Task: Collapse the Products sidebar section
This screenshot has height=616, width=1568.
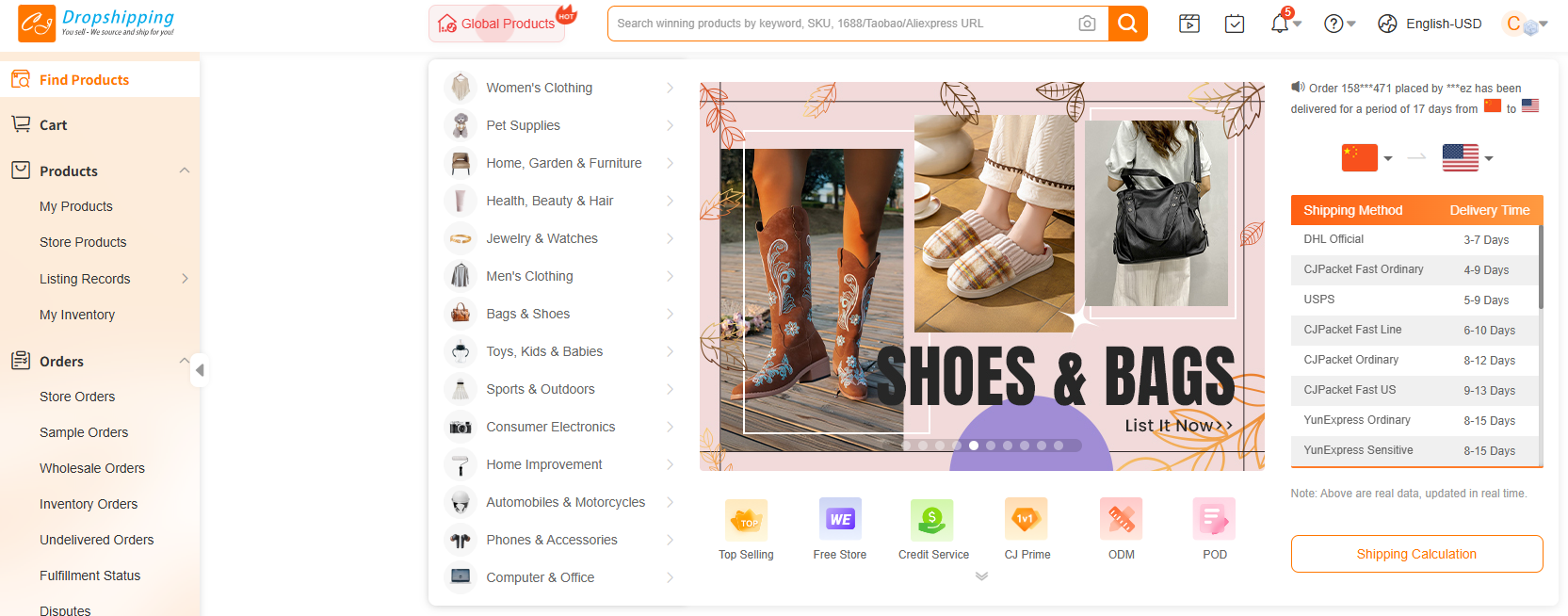Action: 185,170
